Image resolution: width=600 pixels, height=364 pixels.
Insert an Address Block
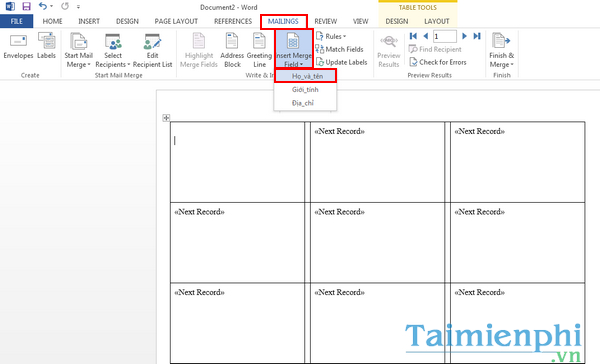click(x=232, y=51)
